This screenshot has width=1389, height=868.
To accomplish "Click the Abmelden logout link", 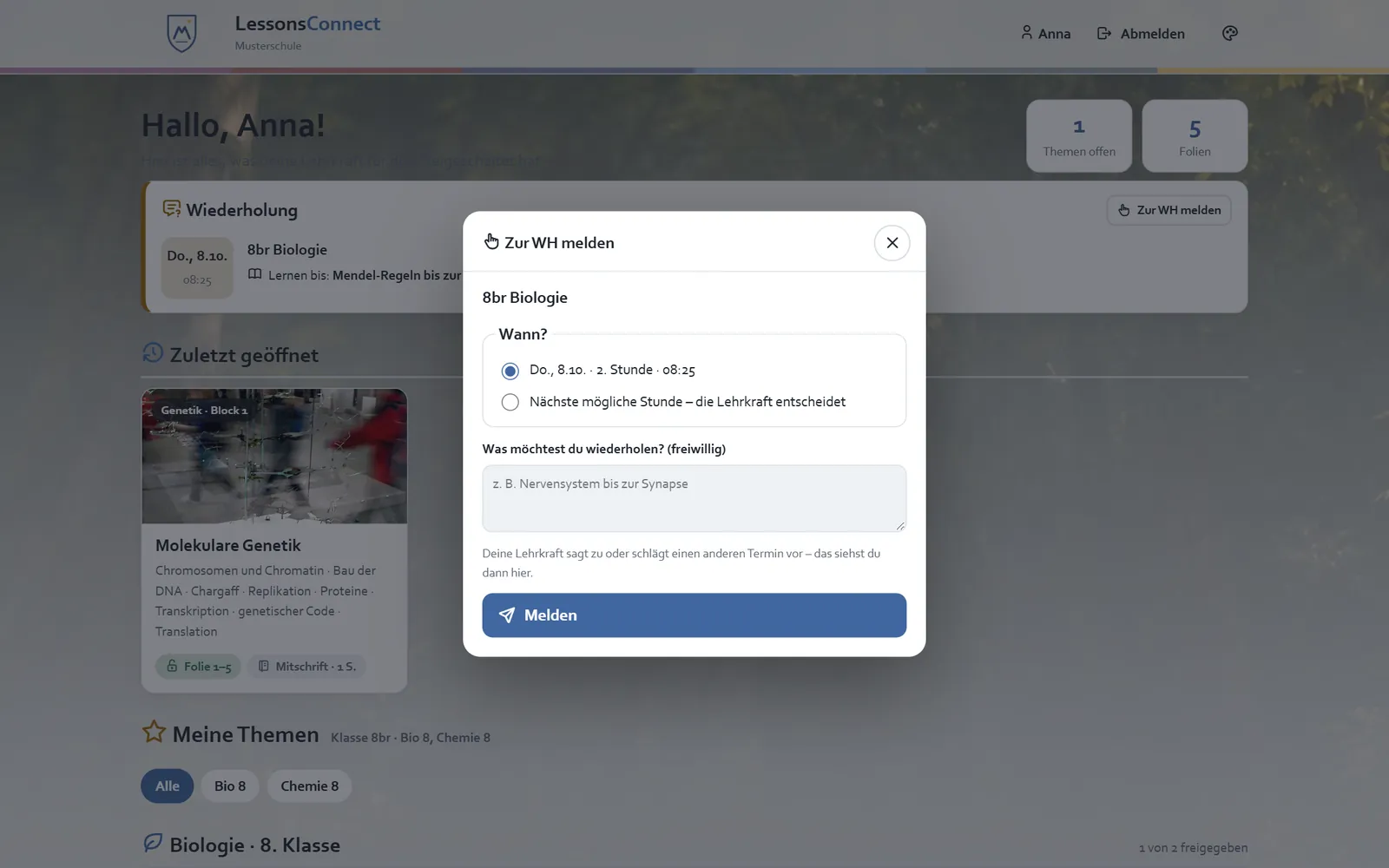I will 1141,33.
